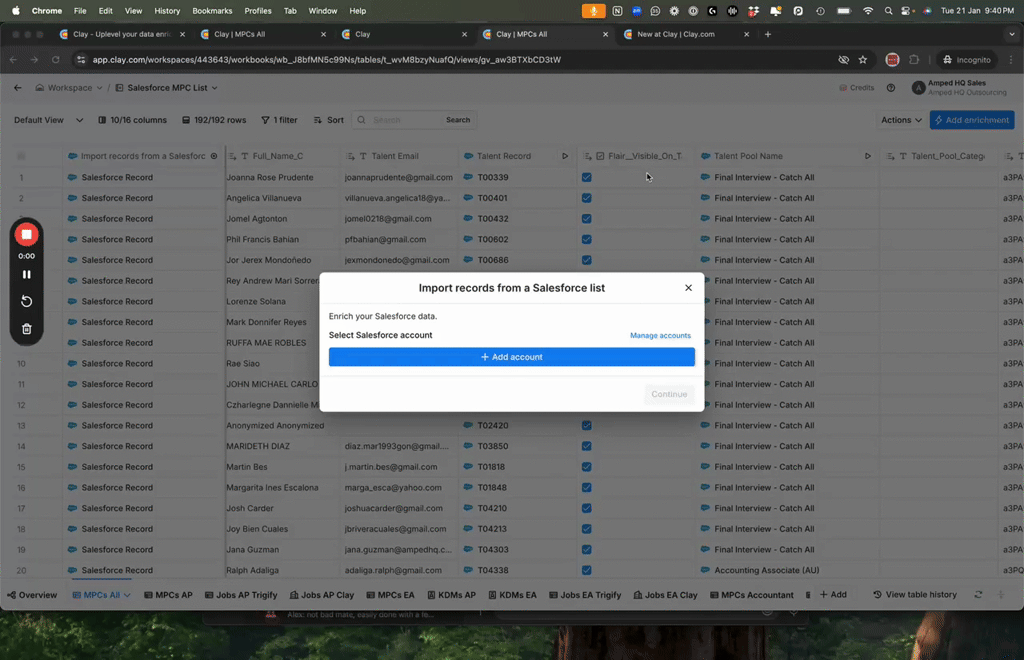Open Flair_Visible_On_T column header
The image size is (1024, 660).
[635, 156]
